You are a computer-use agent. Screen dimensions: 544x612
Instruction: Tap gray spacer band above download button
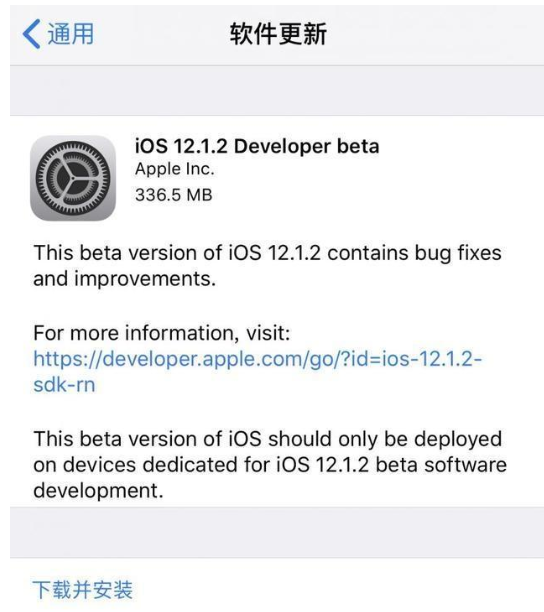click(x=277, y=532)
